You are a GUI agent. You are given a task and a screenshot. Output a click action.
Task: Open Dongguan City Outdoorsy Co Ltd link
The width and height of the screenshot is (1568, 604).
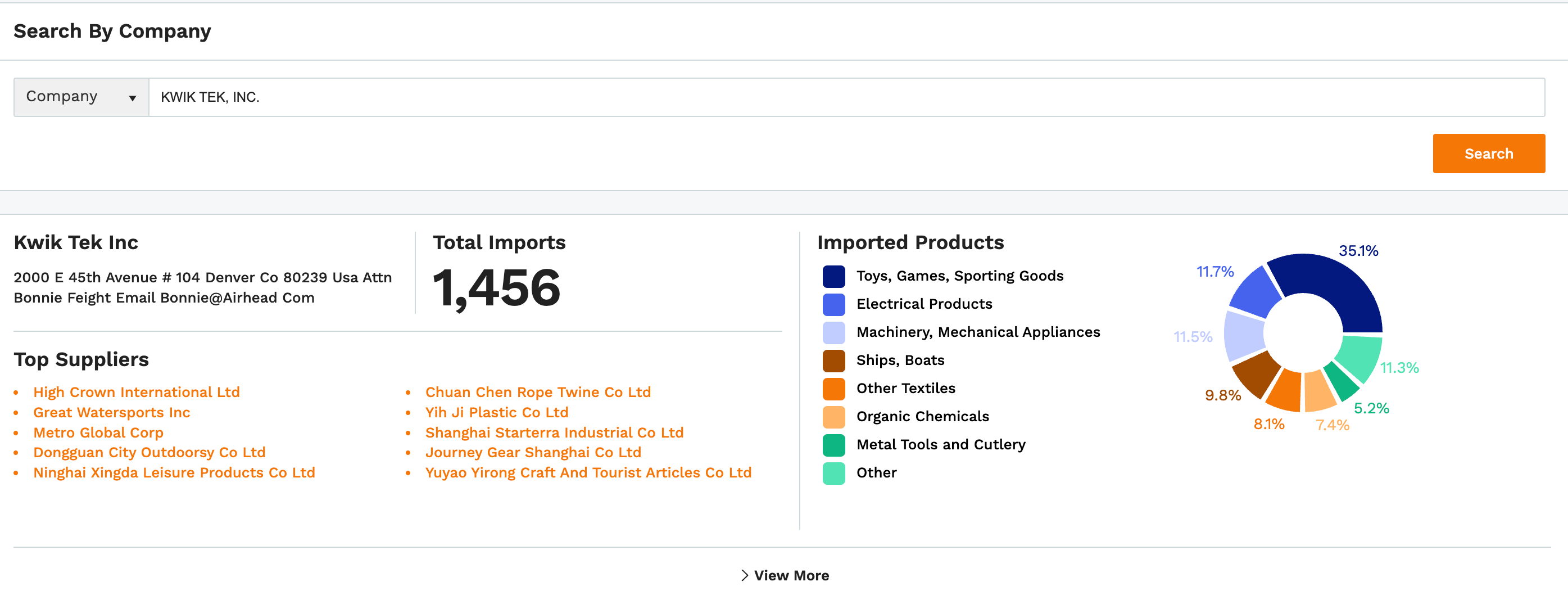[149, 452]
